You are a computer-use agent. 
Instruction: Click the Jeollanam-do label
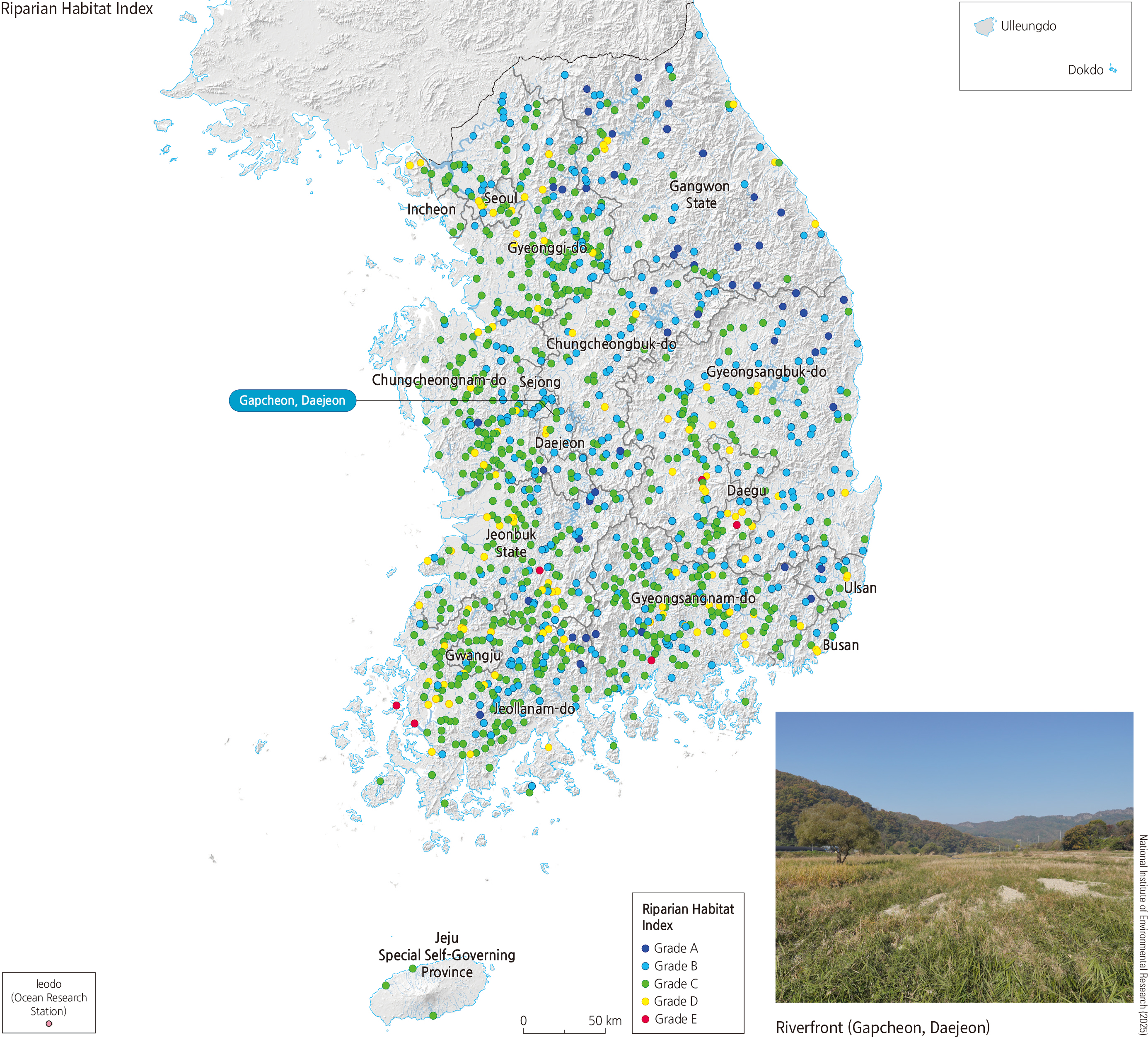click(534, 709)
